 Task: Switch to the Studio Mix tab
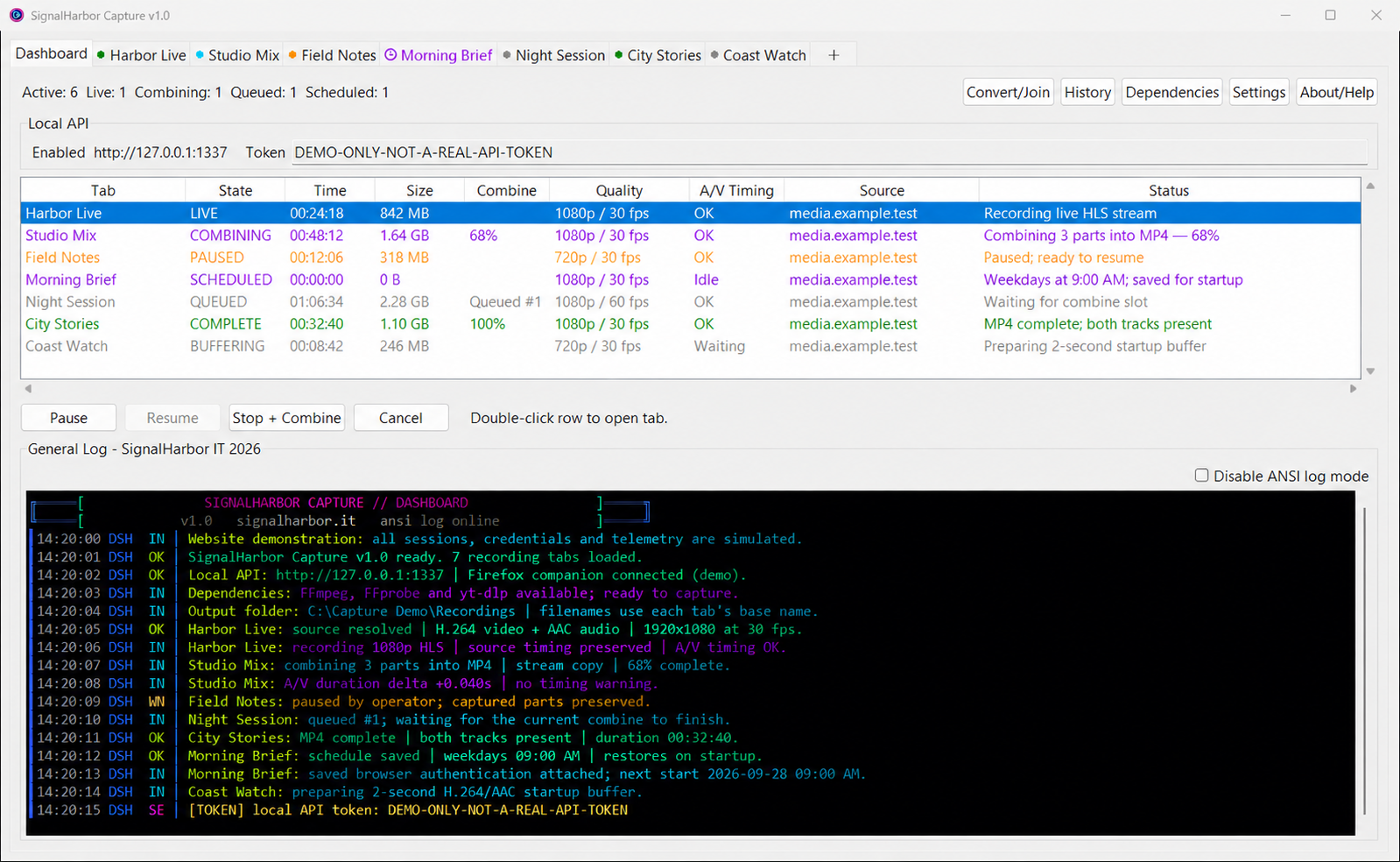click(237, 55)
